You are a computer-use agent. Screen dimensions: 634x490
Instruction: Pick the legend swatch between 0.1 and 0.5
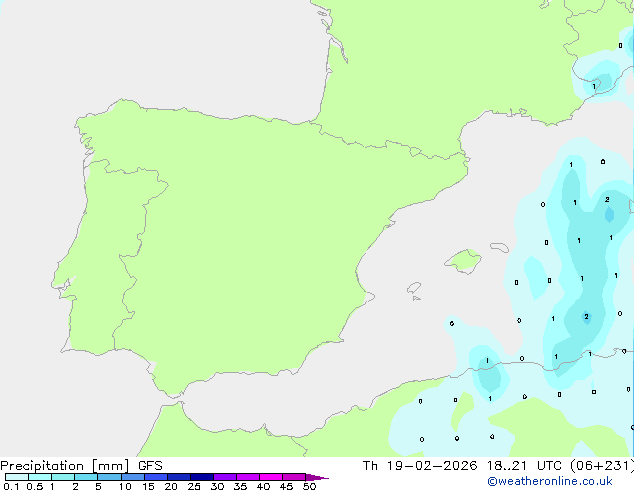(x=17, y=477)
